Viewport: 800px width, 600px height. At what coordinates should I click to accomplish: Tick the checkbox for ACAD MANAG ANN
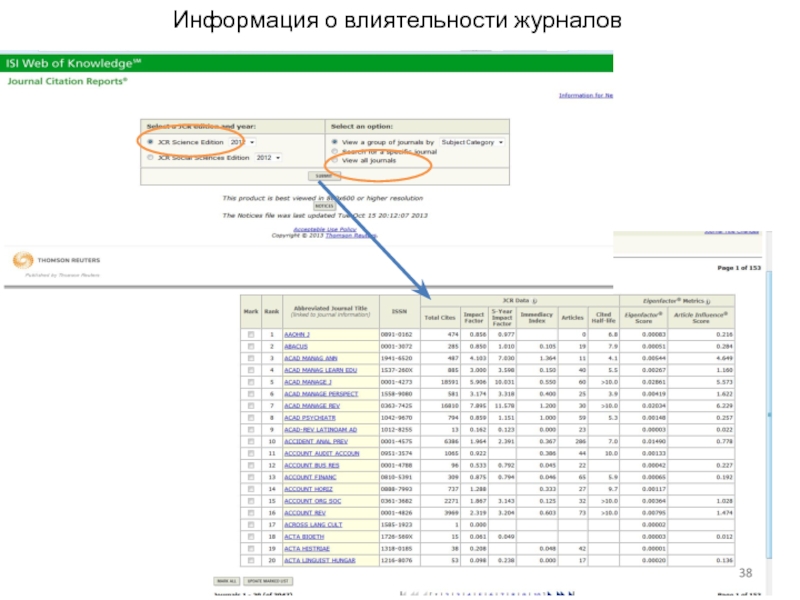coord(251,358)
